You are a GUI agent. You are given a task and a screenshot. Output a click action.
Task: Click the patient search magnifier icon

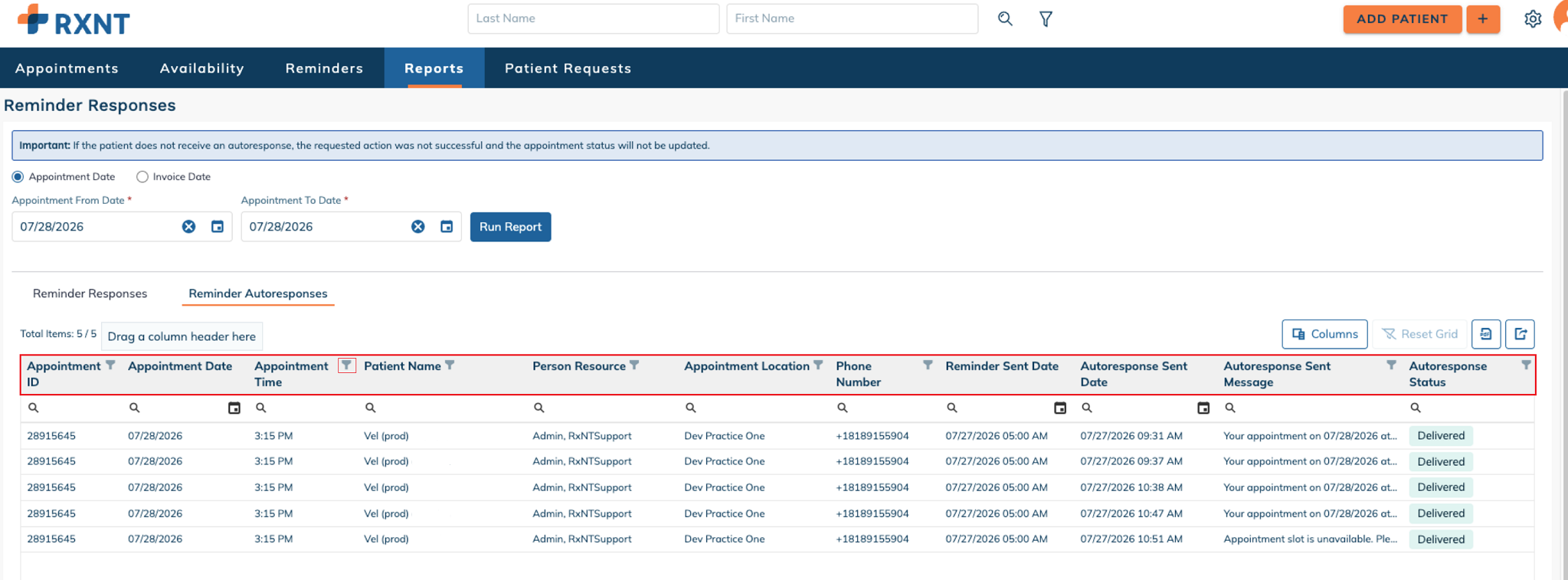(x=1005, y=19)
